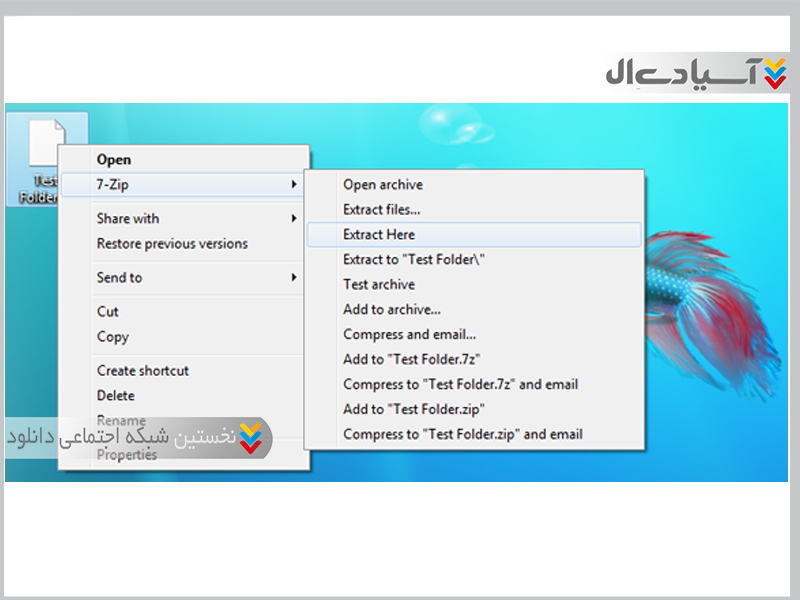
Task: Click the logo in the top-right corner
Action: (x=696, y=74)
